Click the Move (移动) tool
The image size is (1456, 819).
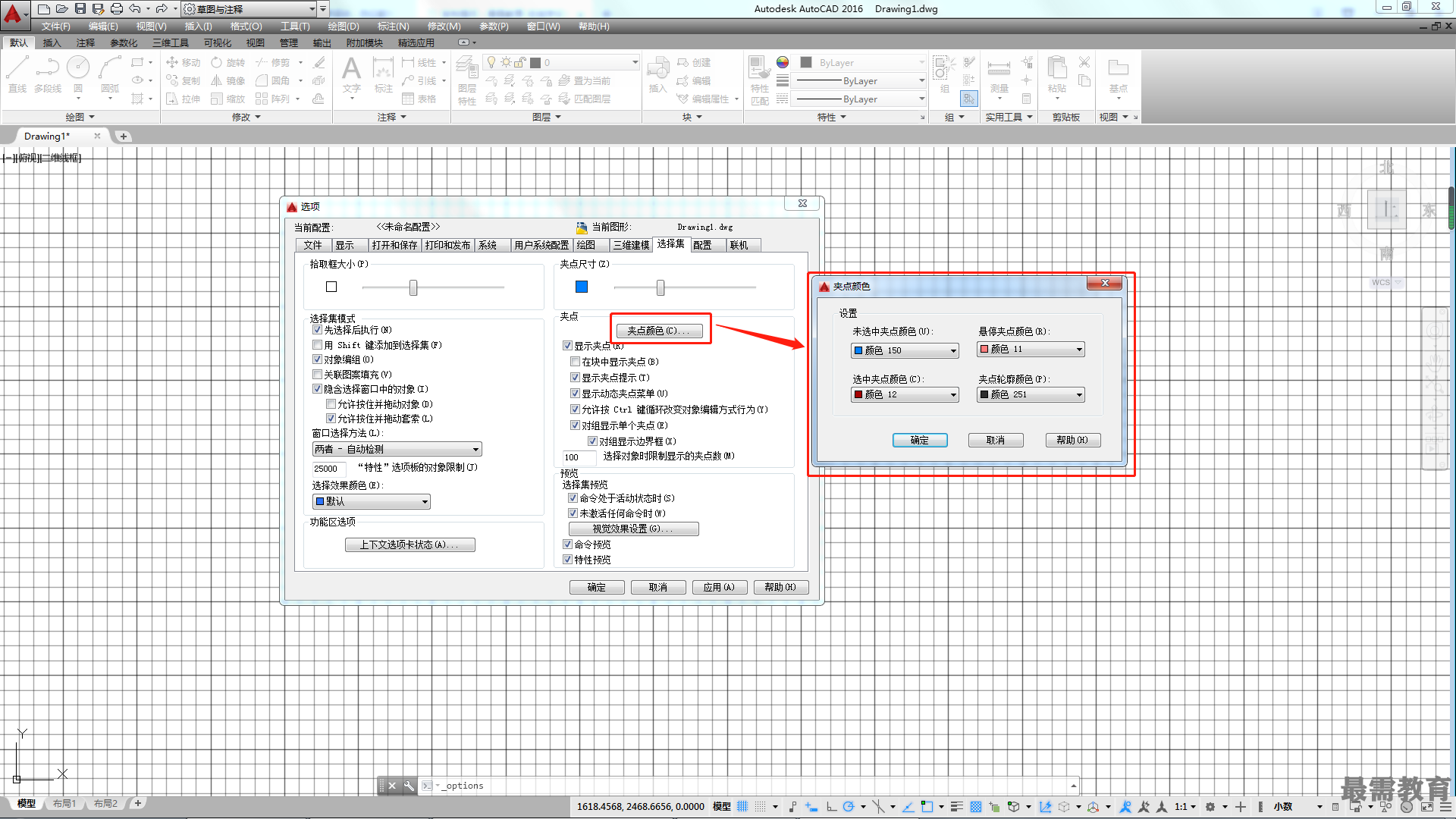point(183,62)
